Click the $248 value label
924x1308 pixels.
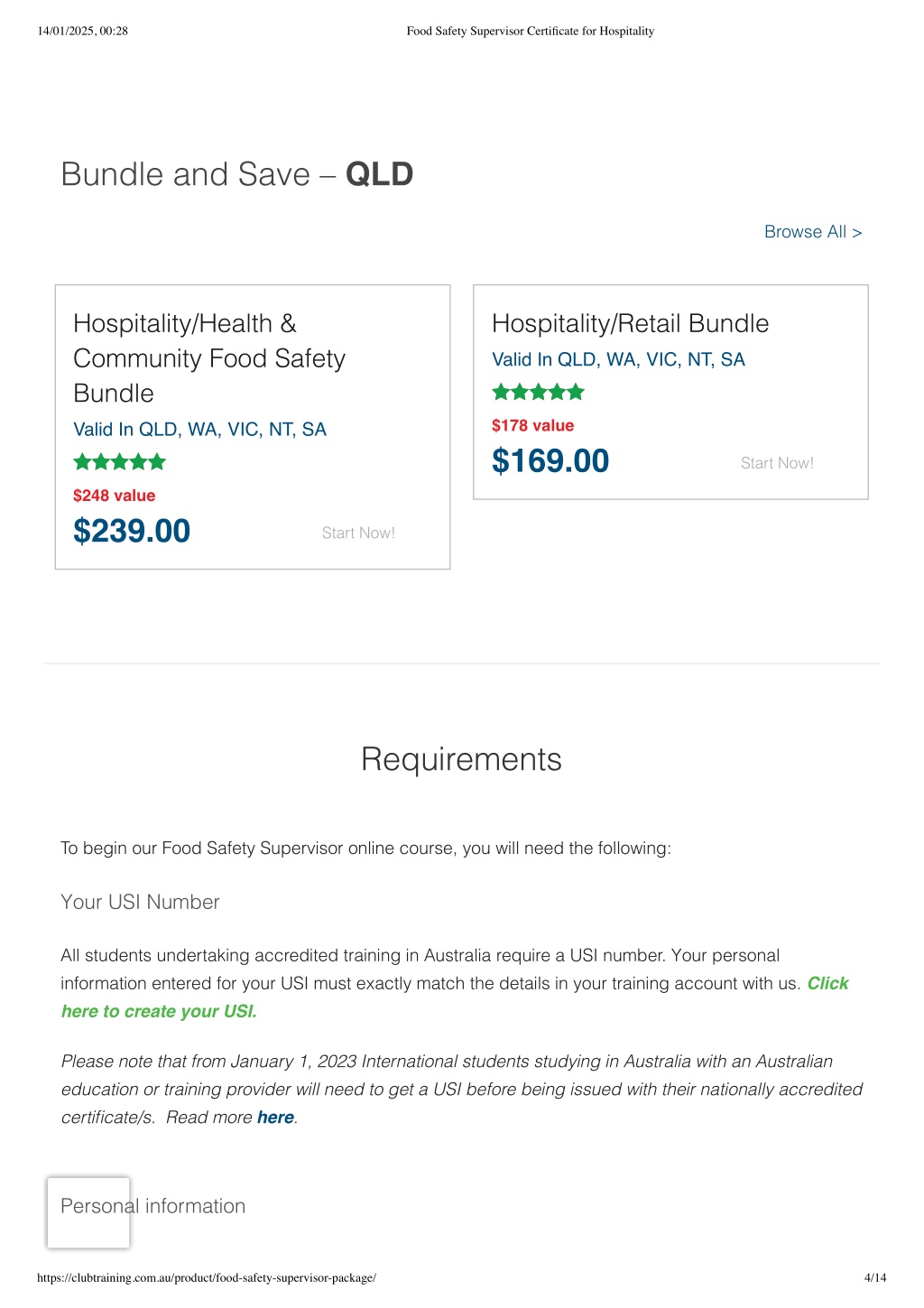pos(114,496)
